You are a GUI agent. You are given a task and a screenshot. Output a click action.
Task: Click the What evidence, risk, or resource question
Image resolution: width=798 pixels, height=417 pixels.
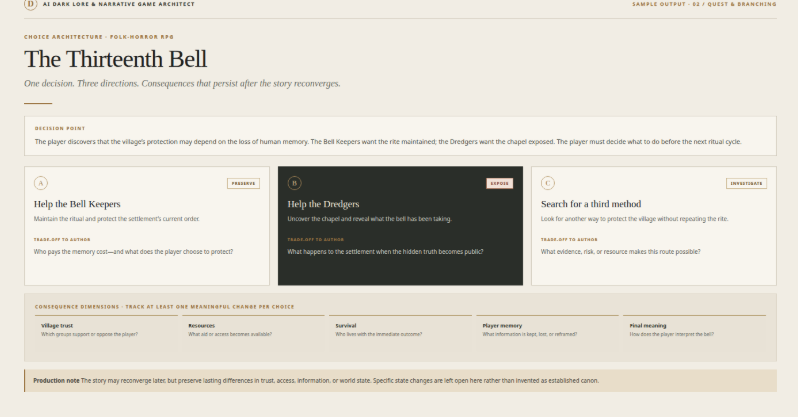point(620,252)
